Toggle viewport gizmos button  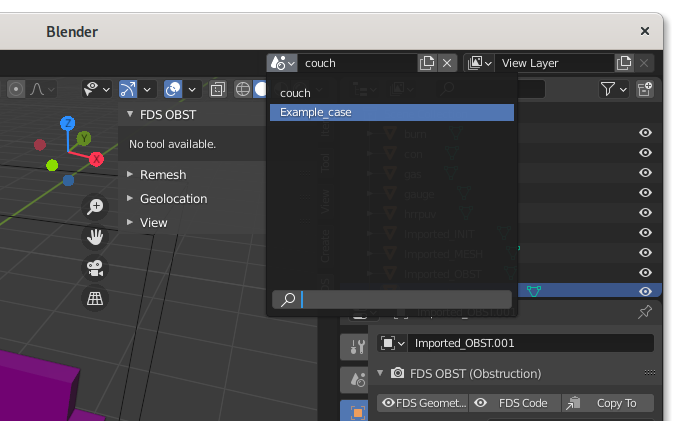(x=128, y=90)
